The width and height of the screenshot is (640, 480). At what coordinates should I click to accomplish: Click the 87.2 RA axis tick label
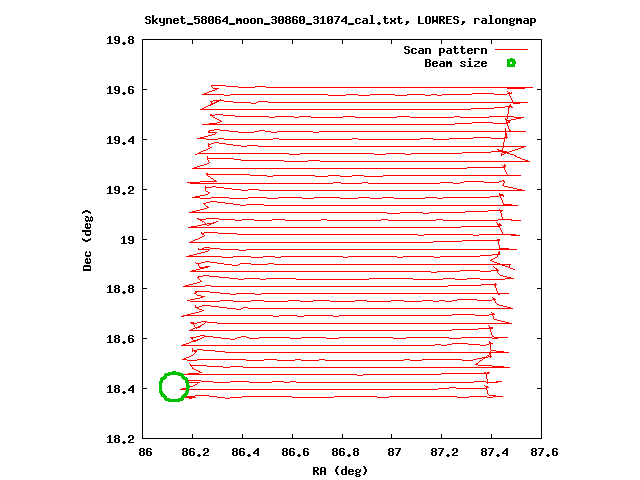(x=444, y=452)
